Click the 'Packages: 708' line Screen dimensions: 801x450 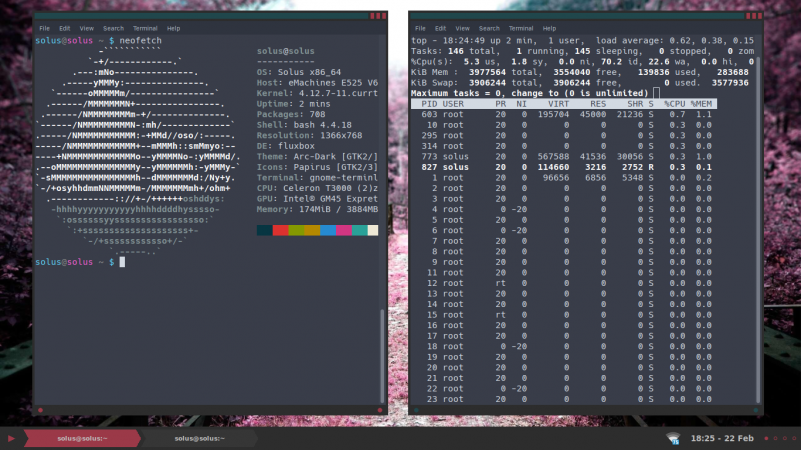pos(291,114)
